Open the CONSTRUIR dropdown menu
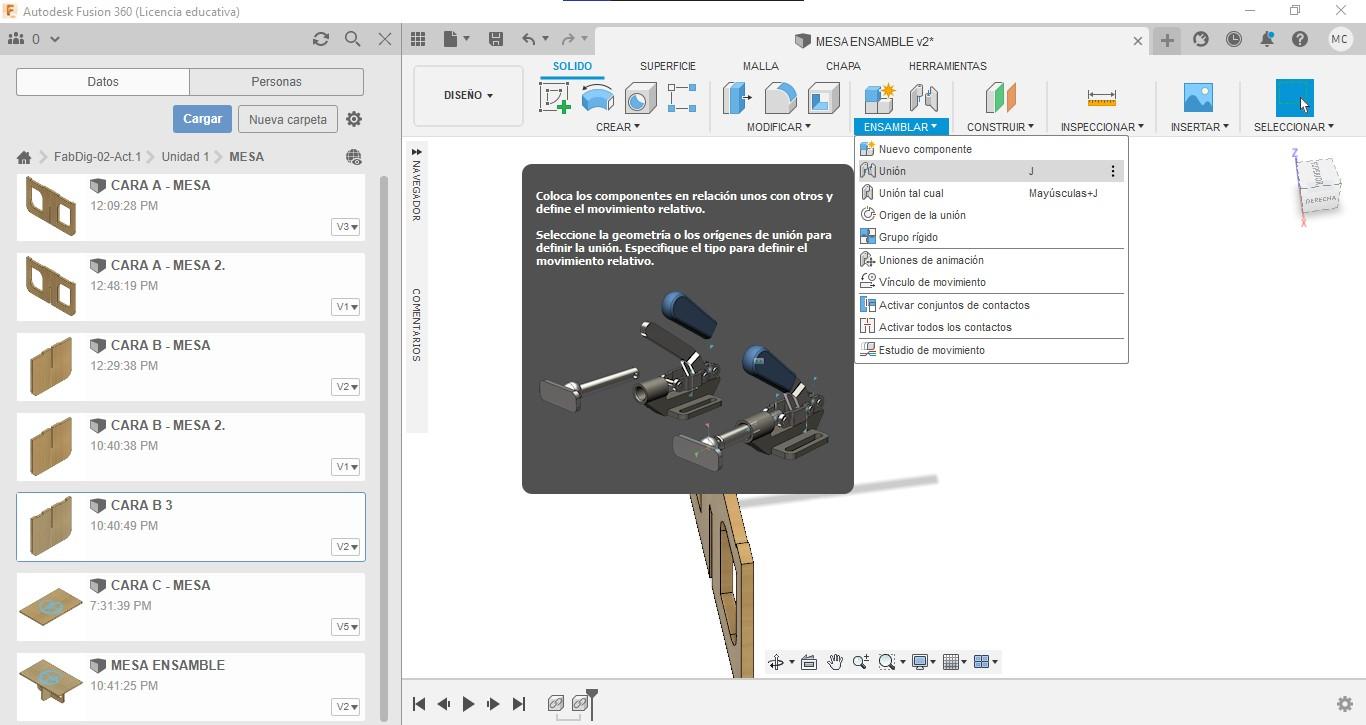The image size is (1366, 725). 1000,127
